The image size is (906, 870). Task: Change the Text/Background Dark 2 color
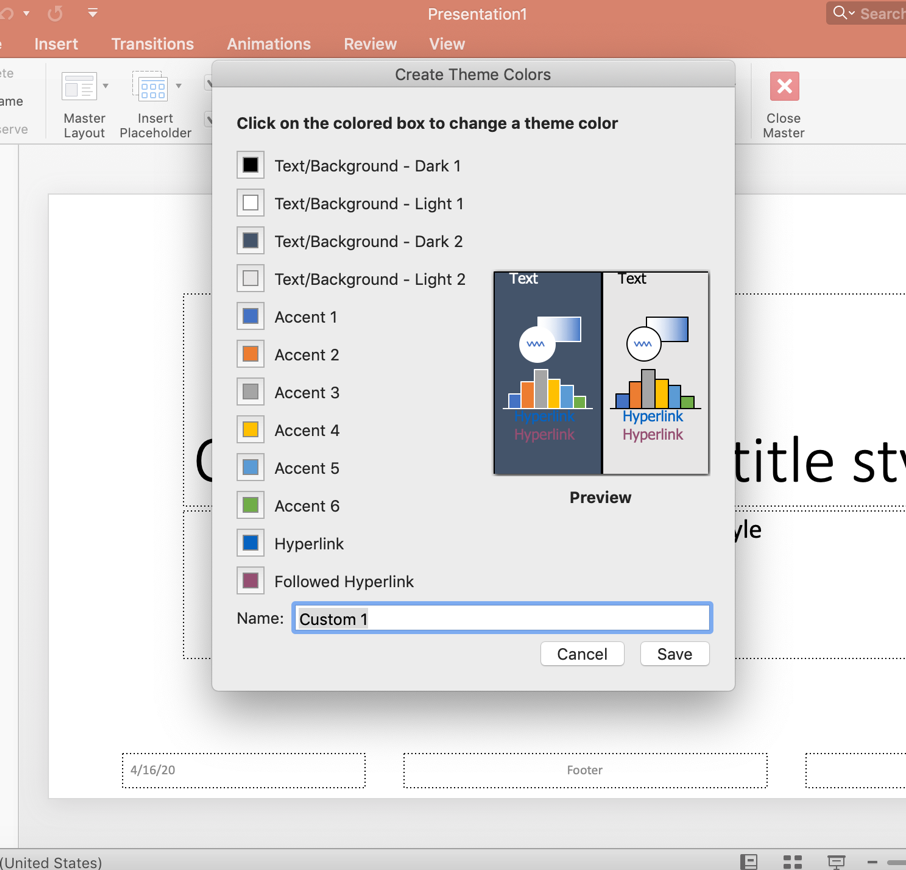250,240
